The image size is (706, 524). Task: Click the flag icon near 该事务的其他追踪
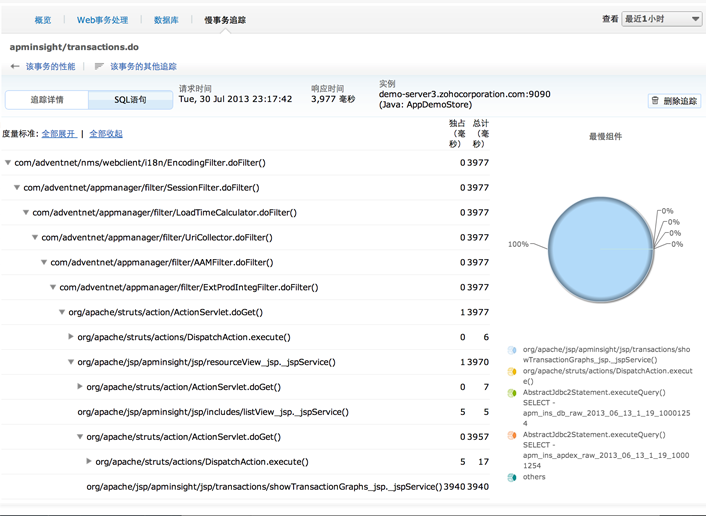99,67
